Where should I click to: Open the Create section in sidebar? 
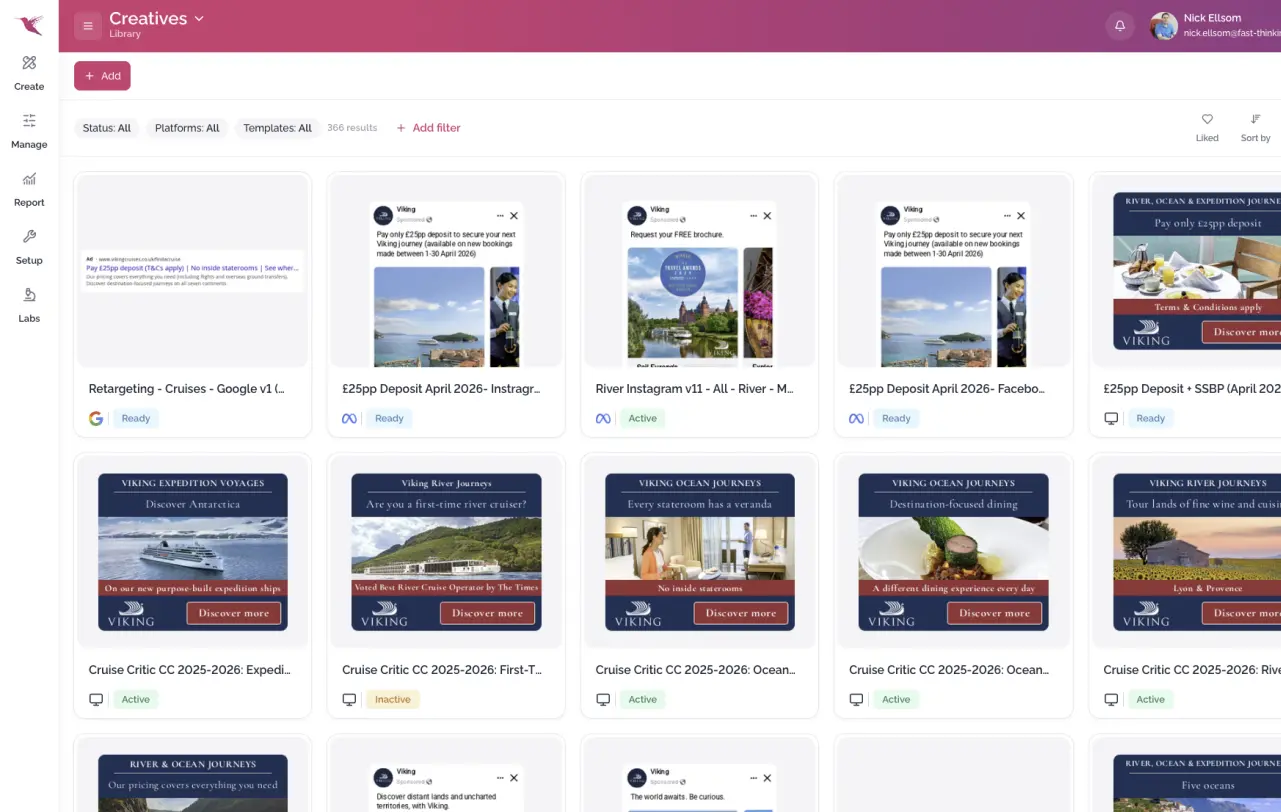click(29, 73)
